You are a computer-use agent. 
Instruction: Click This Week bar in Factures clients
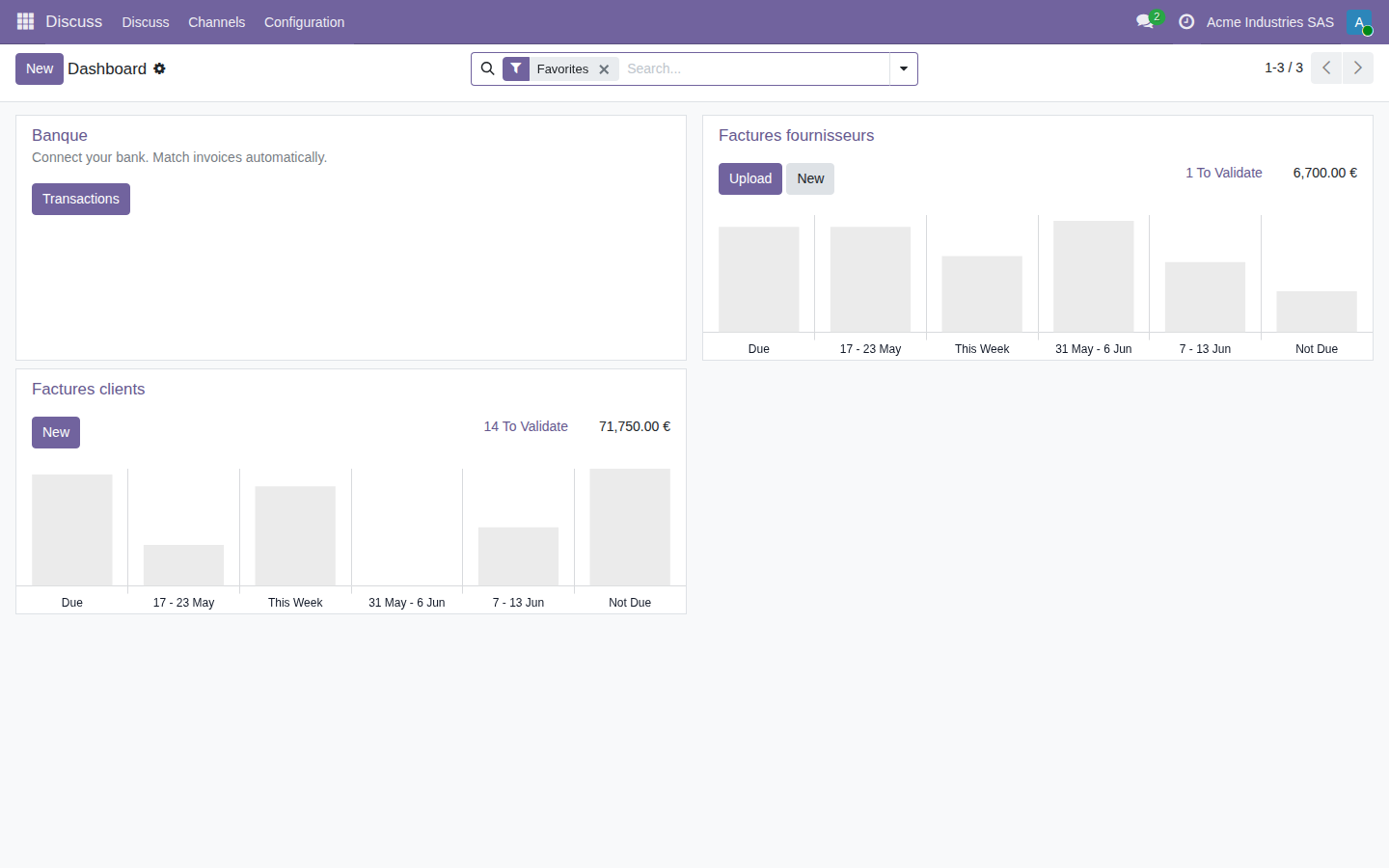click(295, 536)
